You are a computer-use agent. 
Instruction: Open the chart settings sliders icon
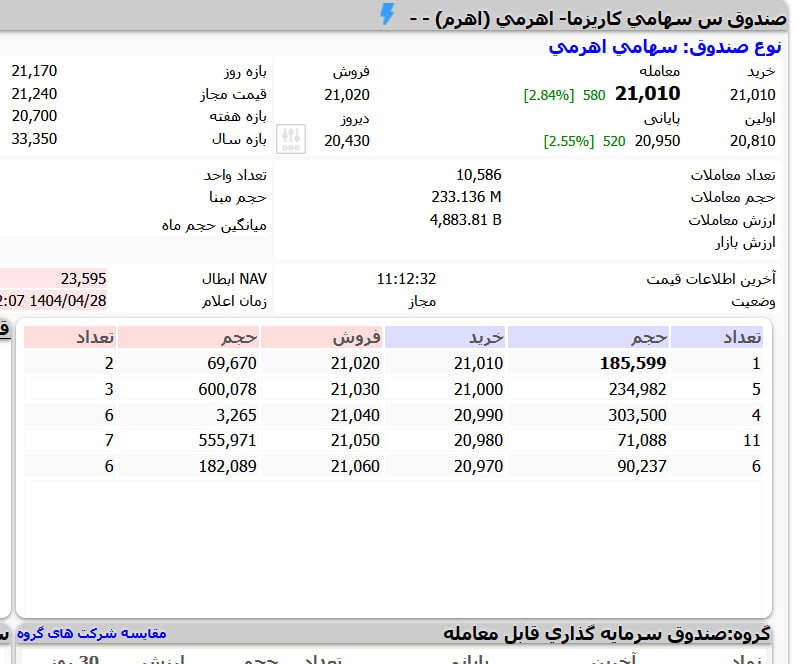point(291,139)
